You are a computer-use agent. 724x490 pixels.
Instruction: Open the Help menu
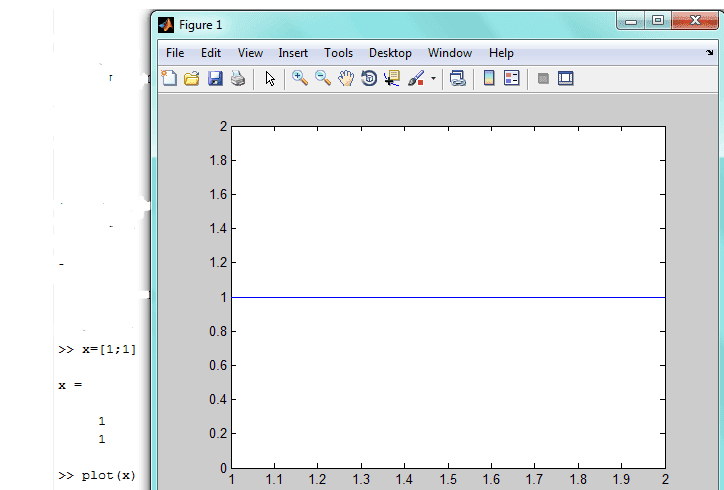click(x=501, y=53)
